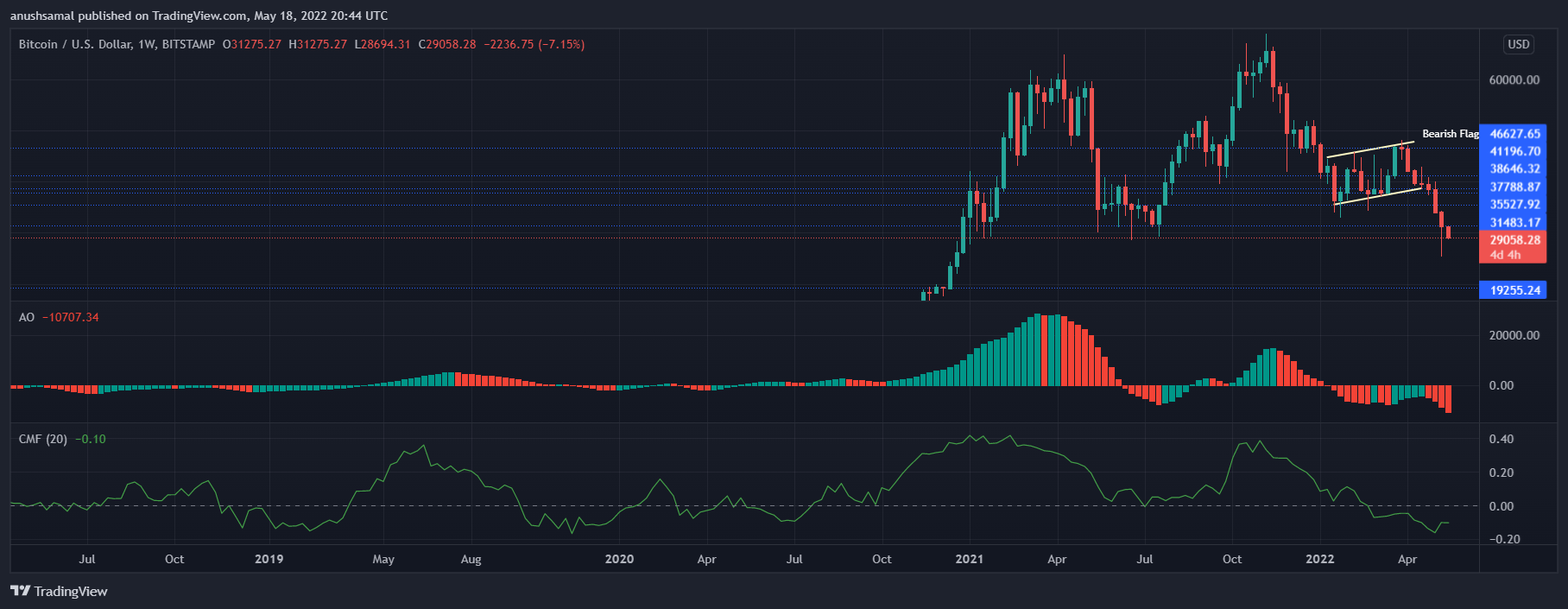Click the current price 29058.28 label

click(x=1514, y=240)
